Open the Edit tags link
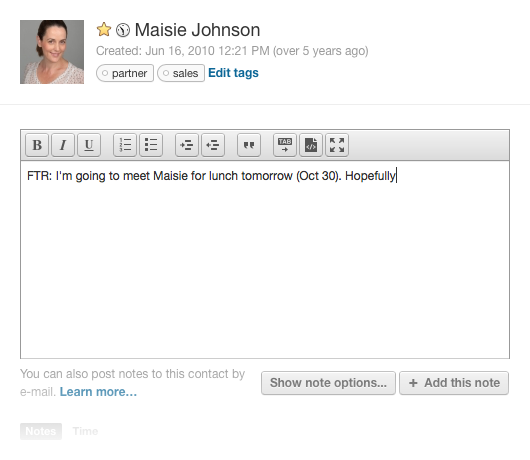This screenshot has width=530, height=460. pyautogui.click(x=233, y=73)
